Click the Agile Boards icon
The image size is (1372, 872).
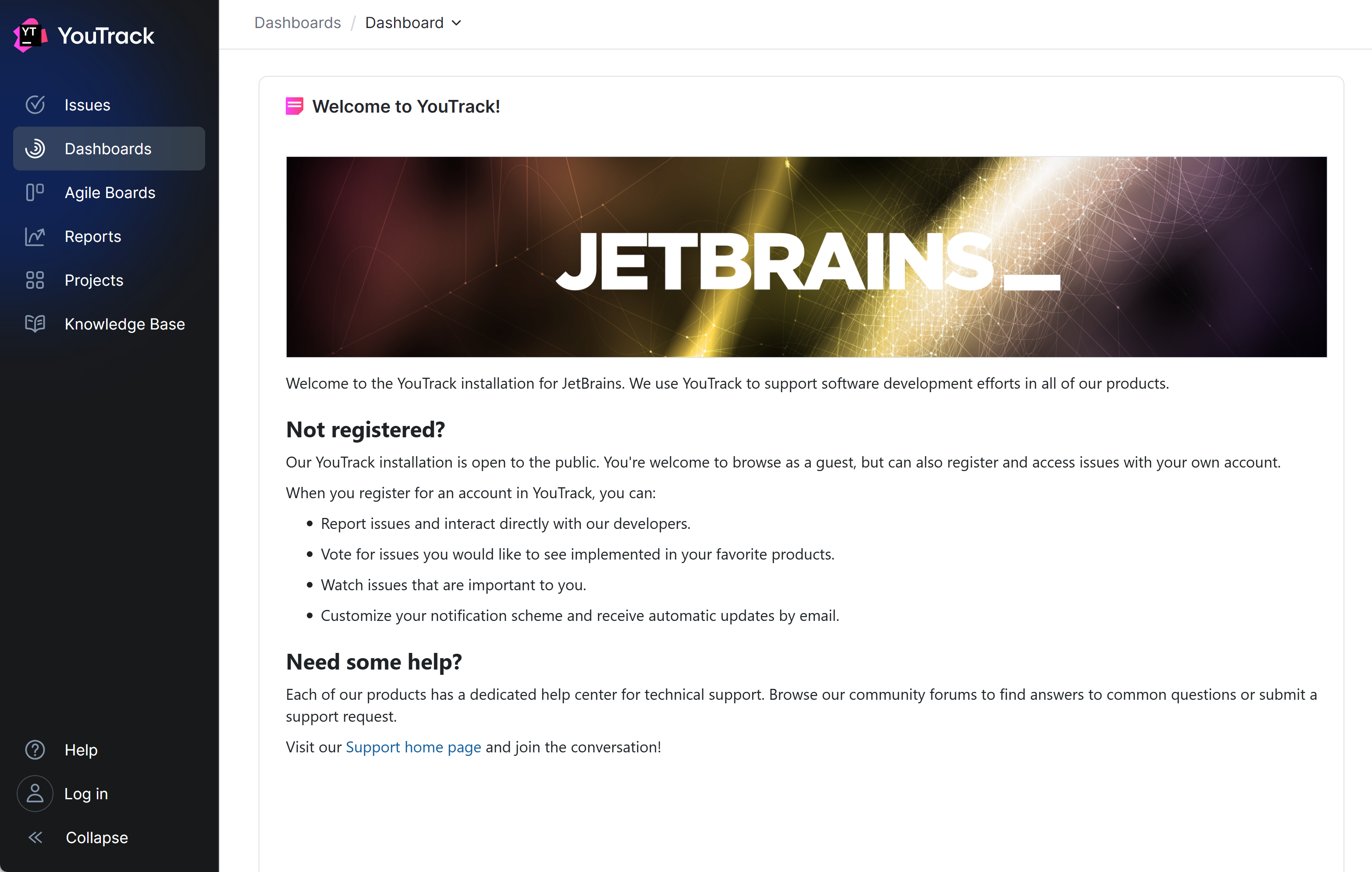35,192
